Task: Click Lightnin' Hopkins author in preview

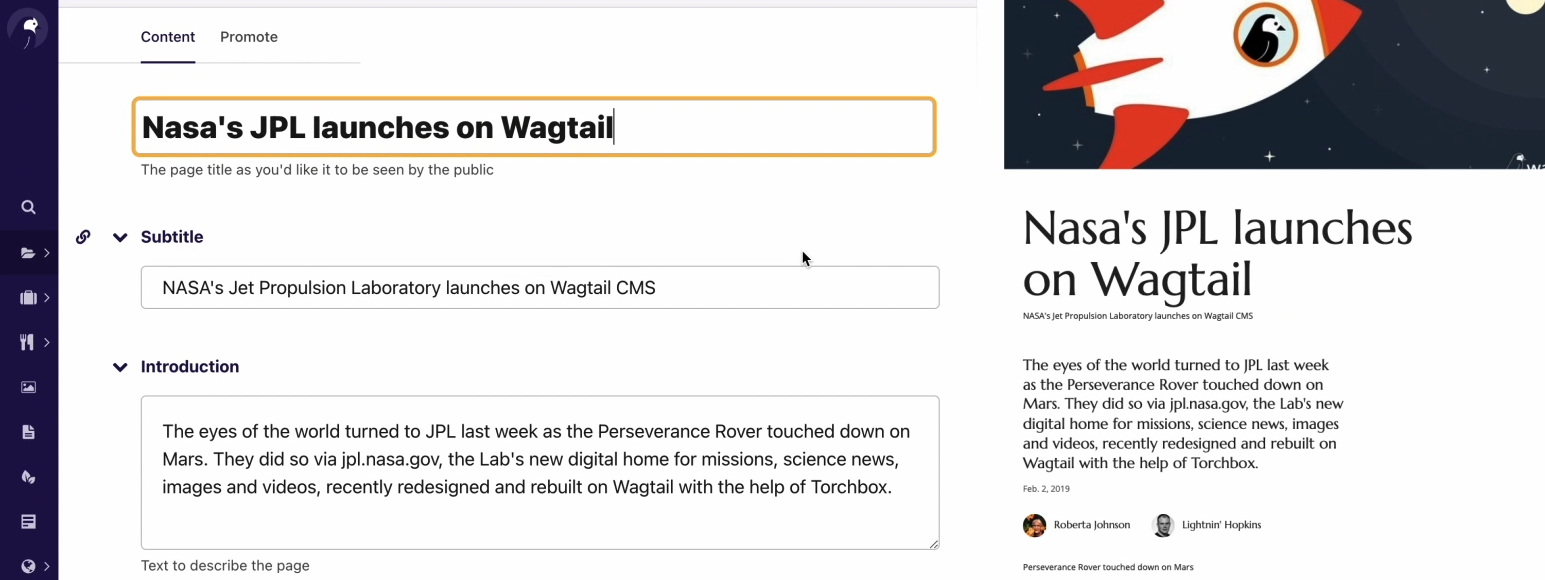Action: coord(1207,525)
